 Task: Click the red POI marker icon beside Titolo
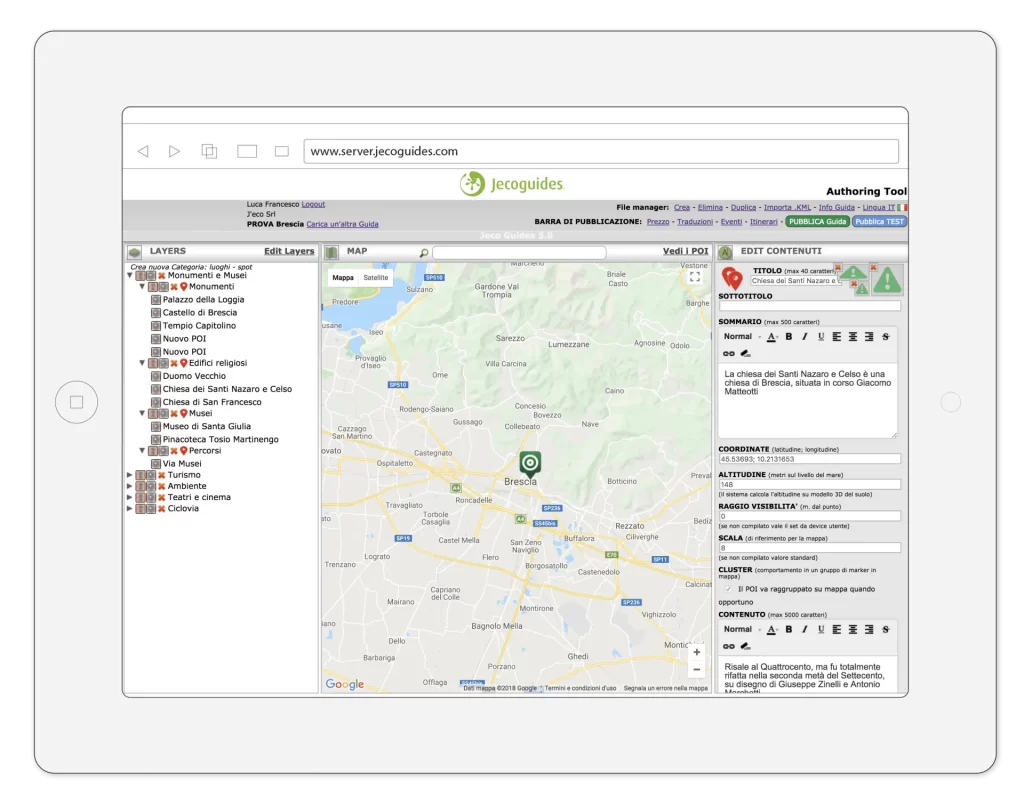tap(732, 278)
